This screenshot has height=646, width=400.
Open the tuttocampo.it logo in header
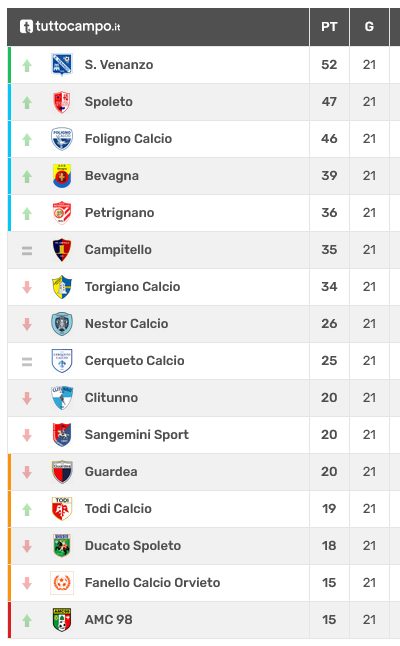click(x=70, y=27)
